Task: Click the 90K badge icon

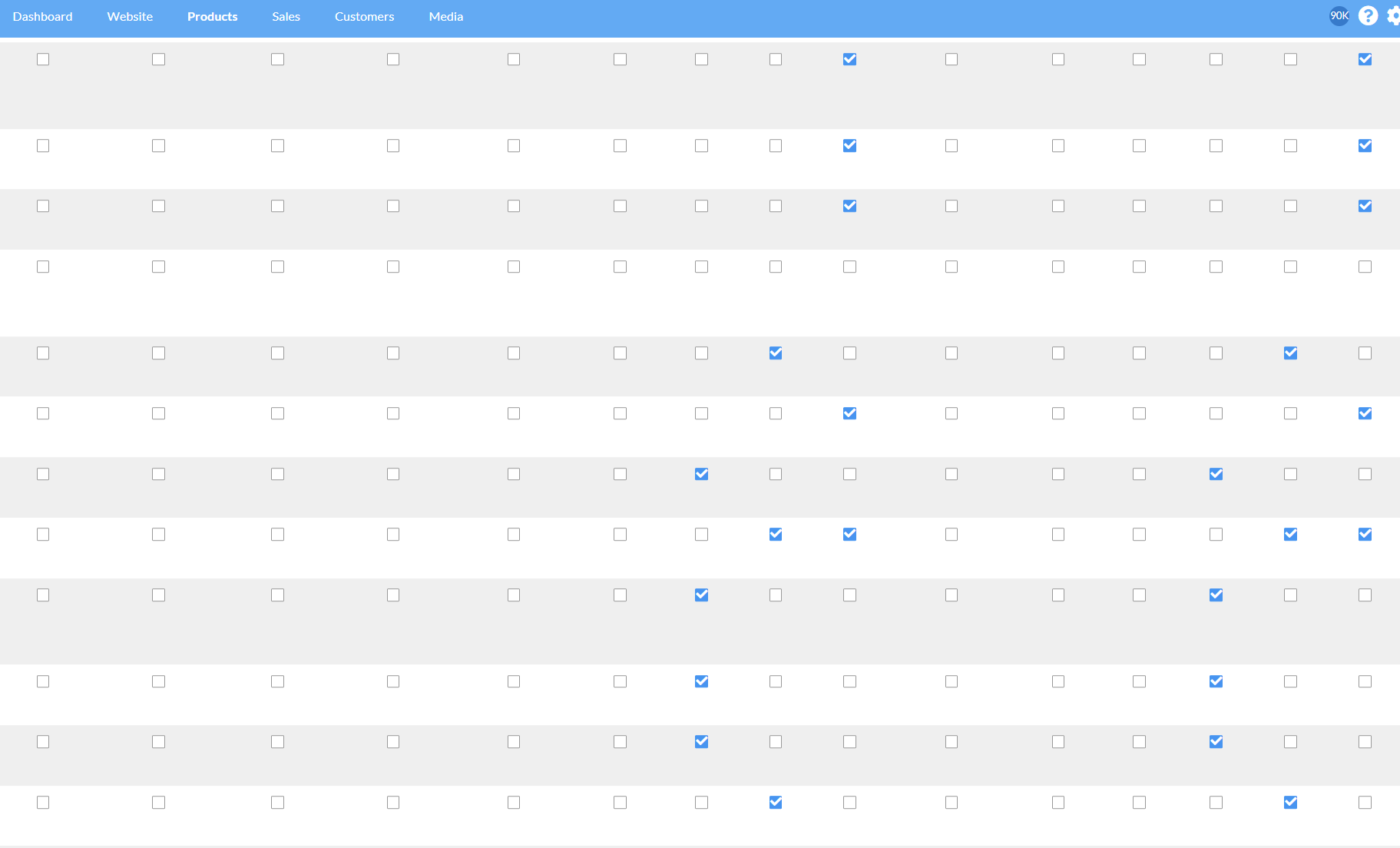Action: tap(1339, 16)
